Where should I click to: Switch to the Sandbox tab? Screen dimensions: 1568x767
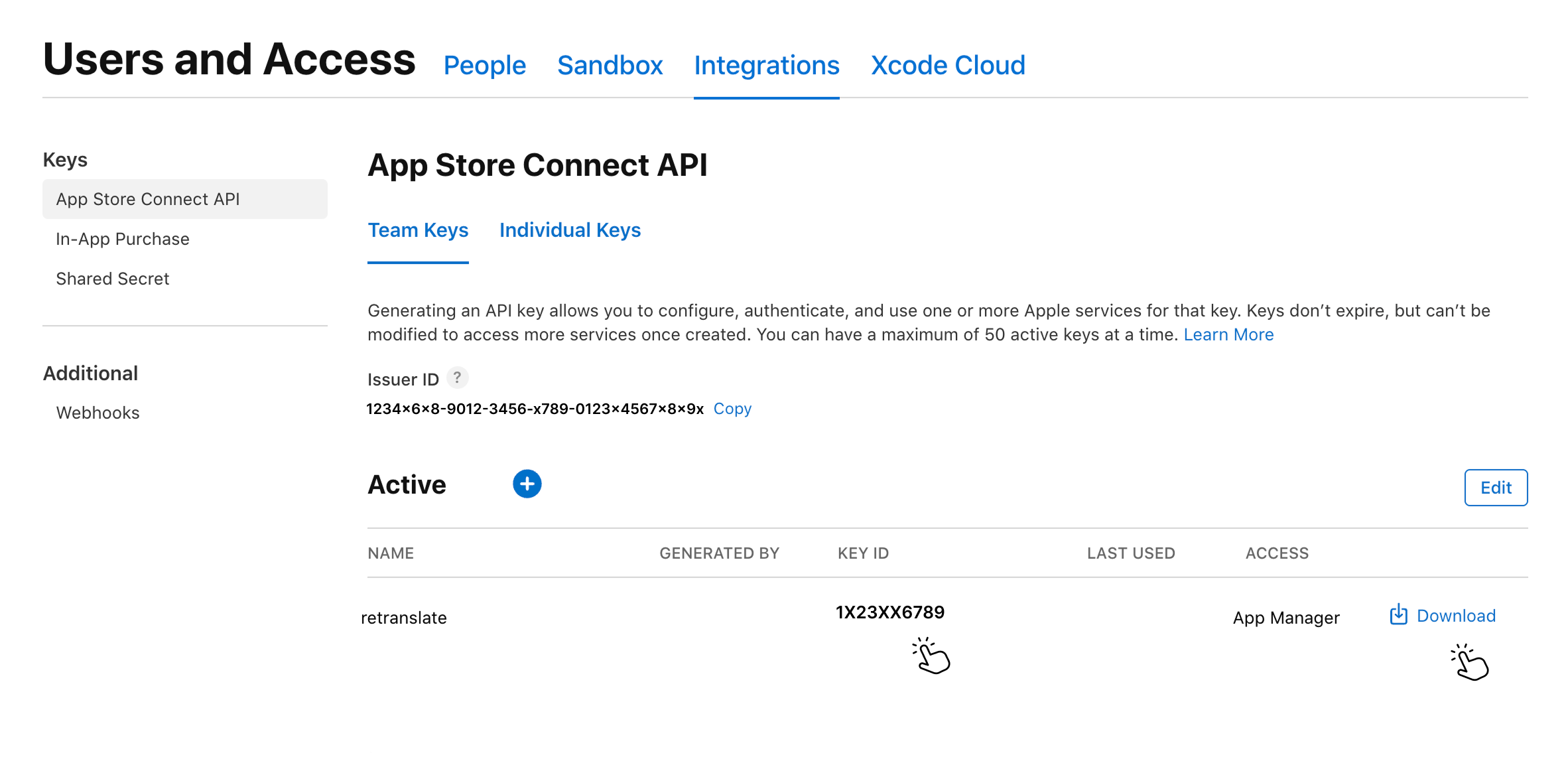(x=610, y=65)
